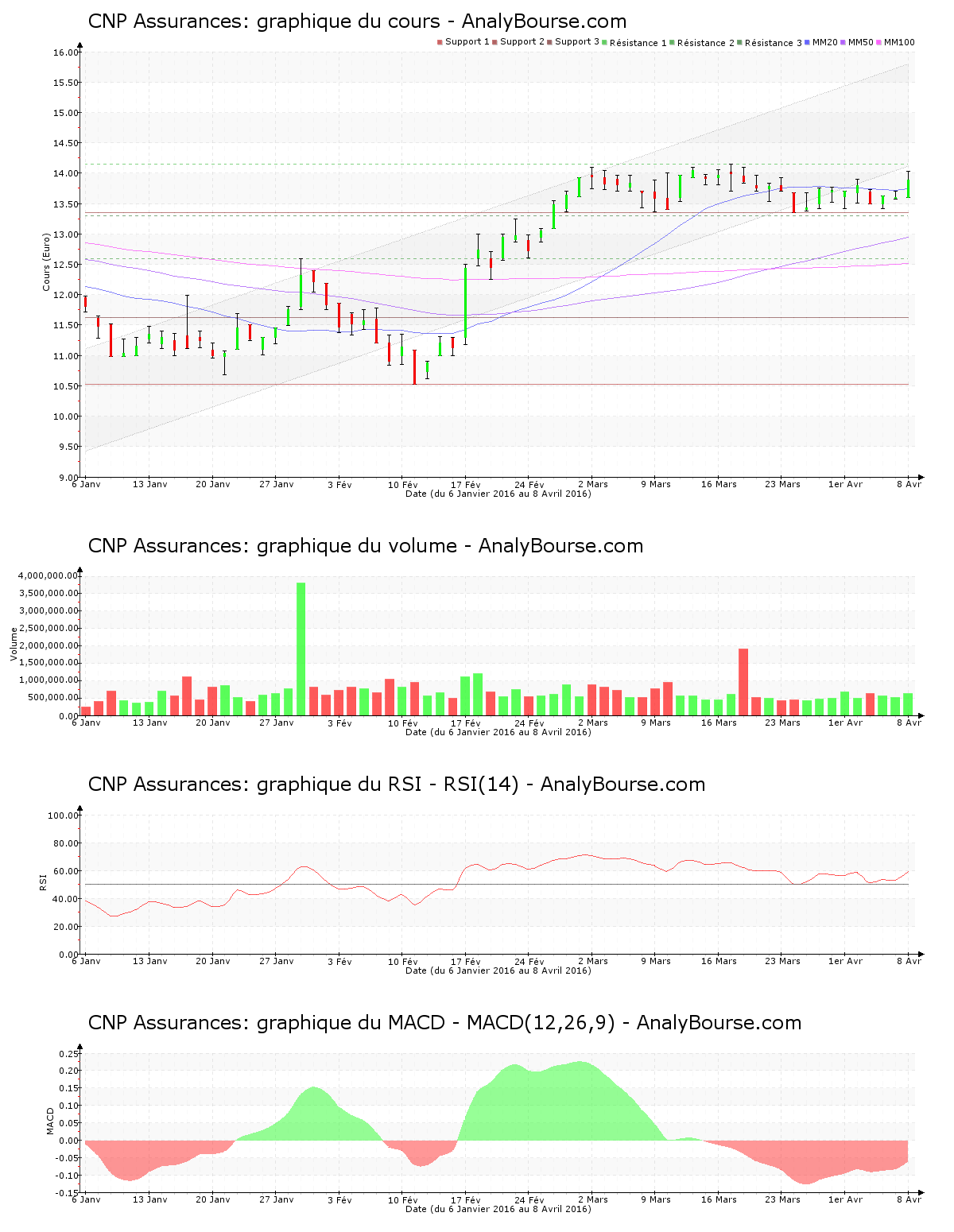Click the 60.00 value on the RSI axis
The height and width of the screenshot is (1232, 954).
coord(66,871)
